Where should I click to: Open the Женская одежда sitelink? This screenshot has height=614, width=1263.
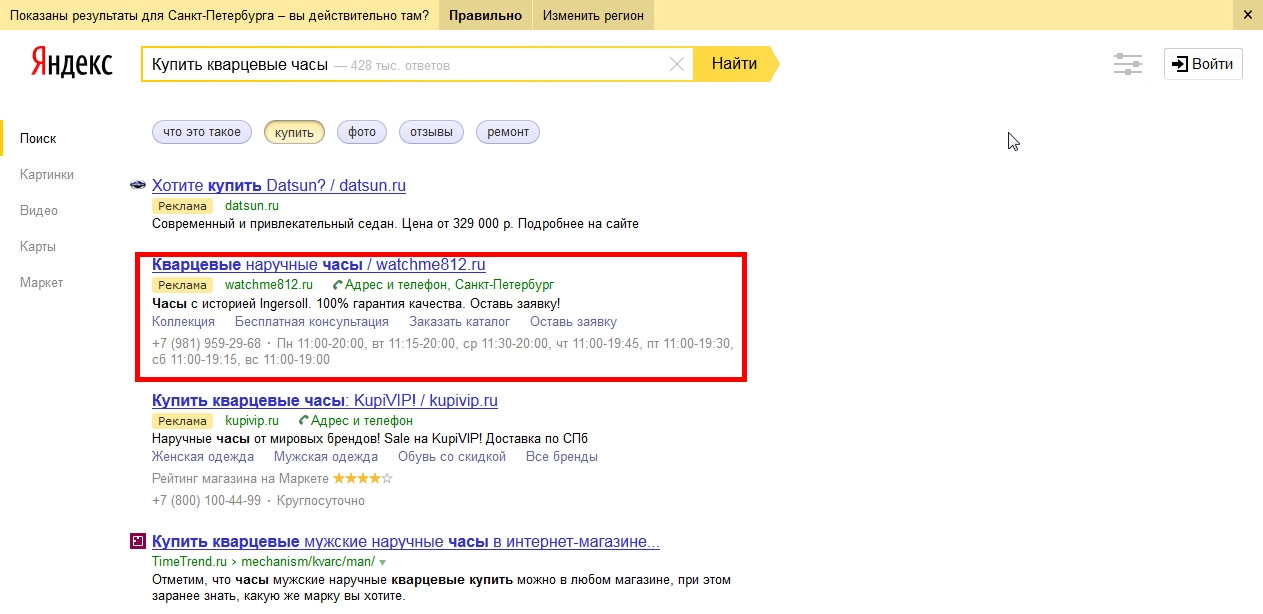pos(203,457)
